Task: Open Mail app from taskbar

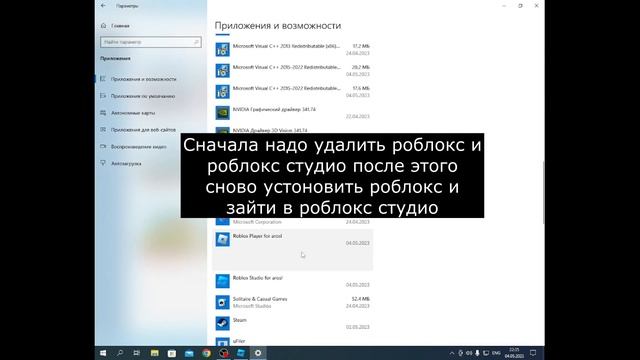Action: pyautogui.click(x=189, y=353)
